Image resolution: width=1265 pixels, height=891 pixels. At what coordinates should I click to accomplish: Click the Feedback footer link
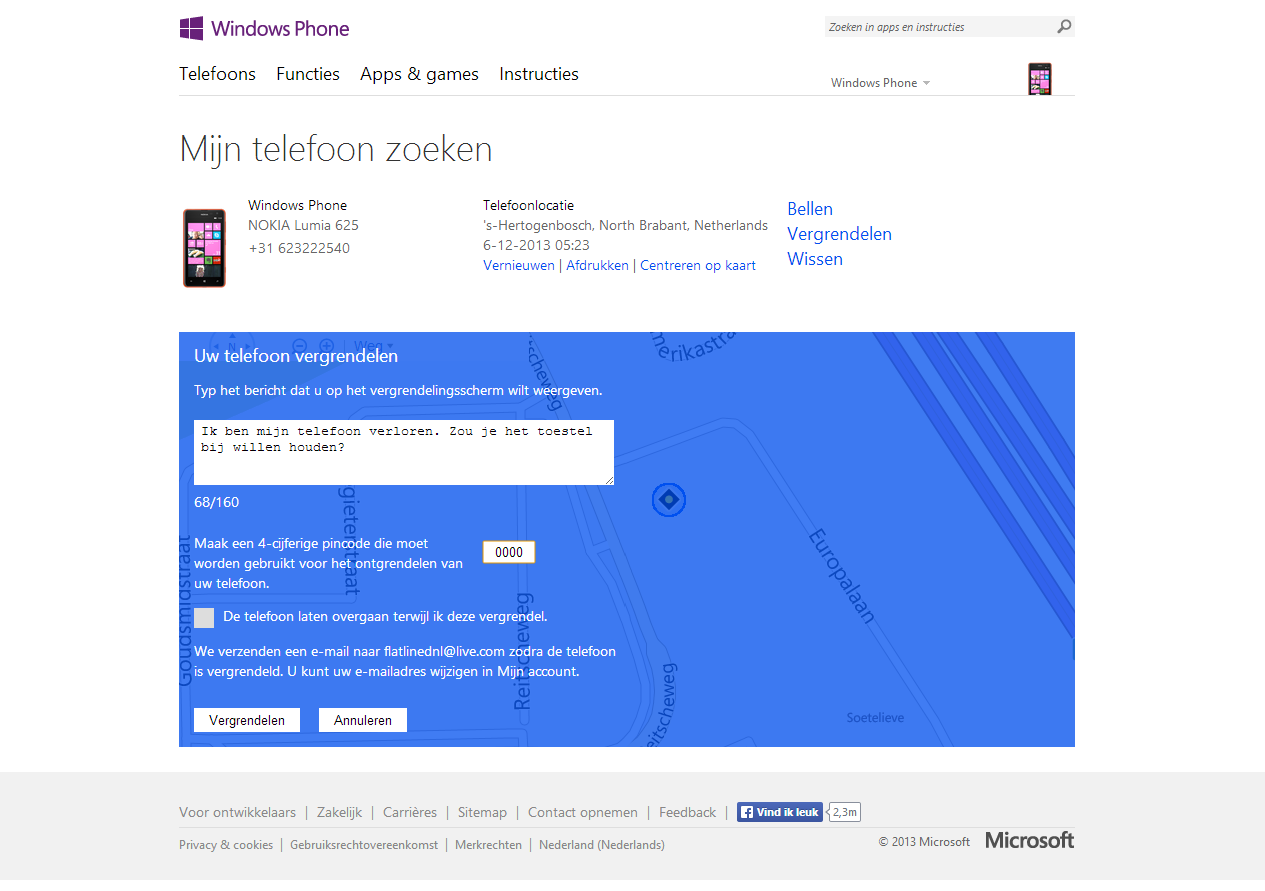688,812
